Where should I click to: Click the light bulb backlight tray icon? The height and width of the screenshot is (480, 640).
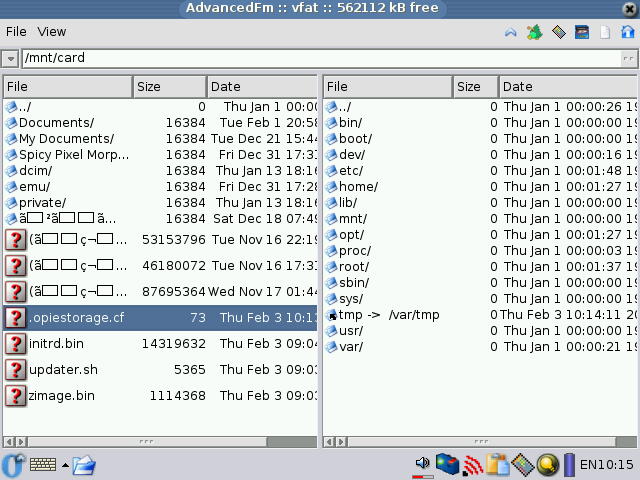click(547, 465)
